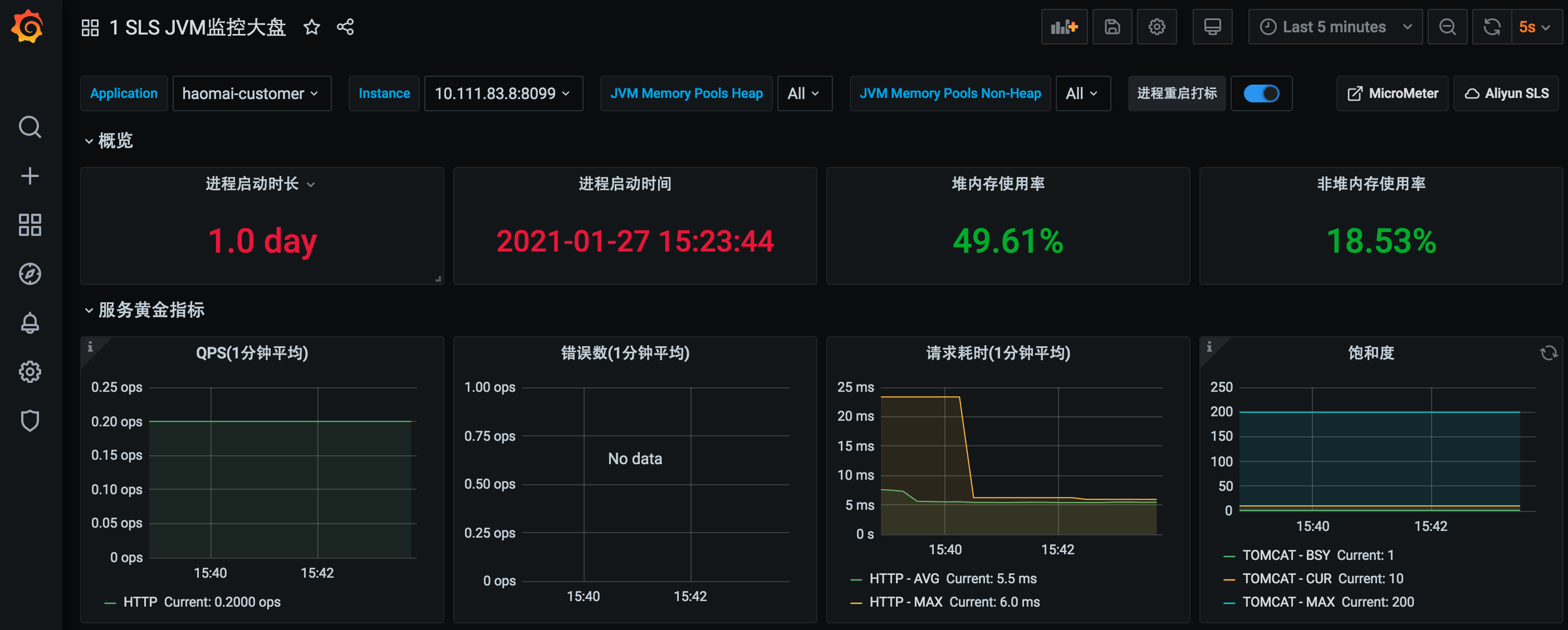Click the Application variable label

[x=124, y=93]
